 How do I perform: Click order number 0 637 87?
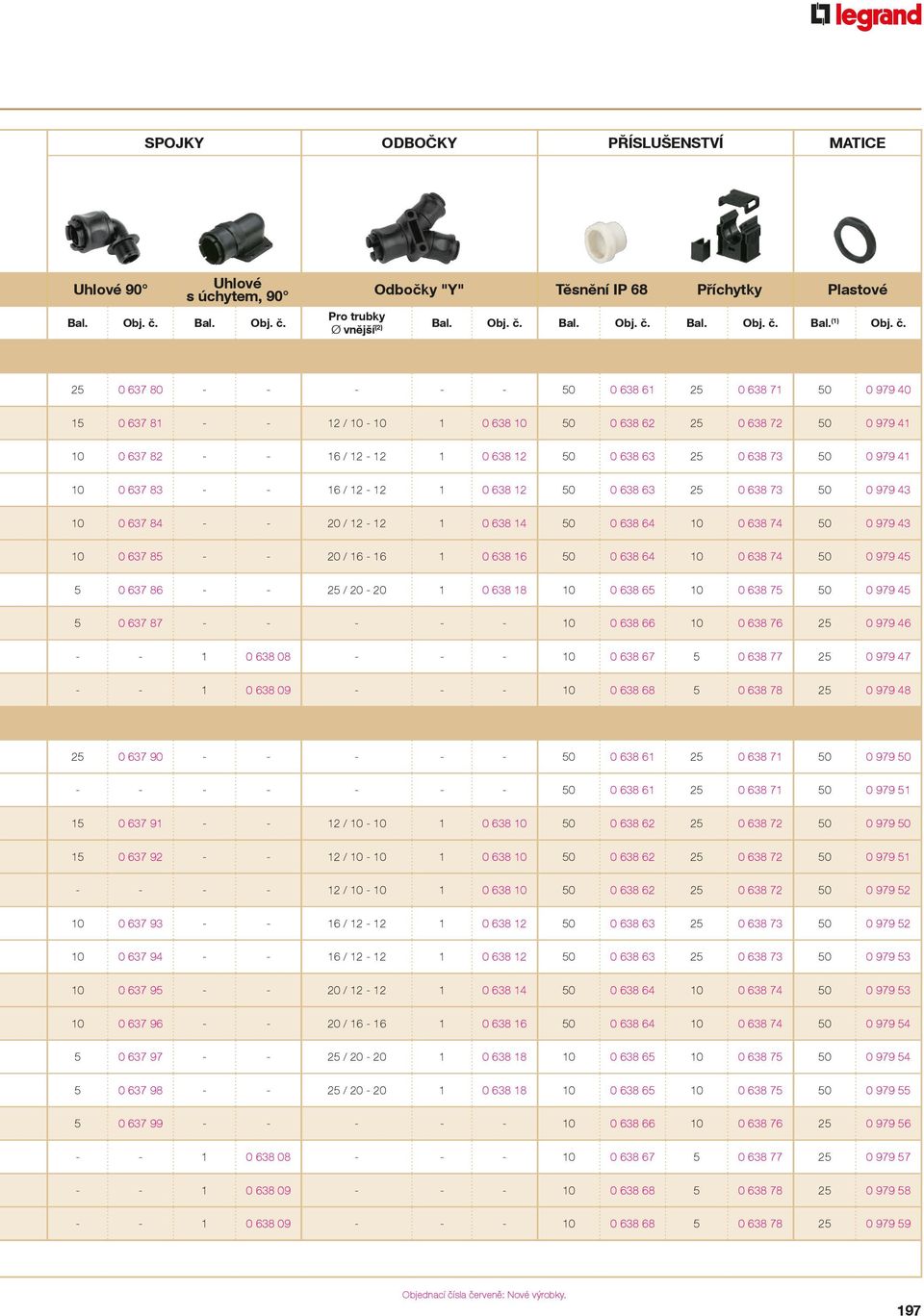[x=141, y=623]
